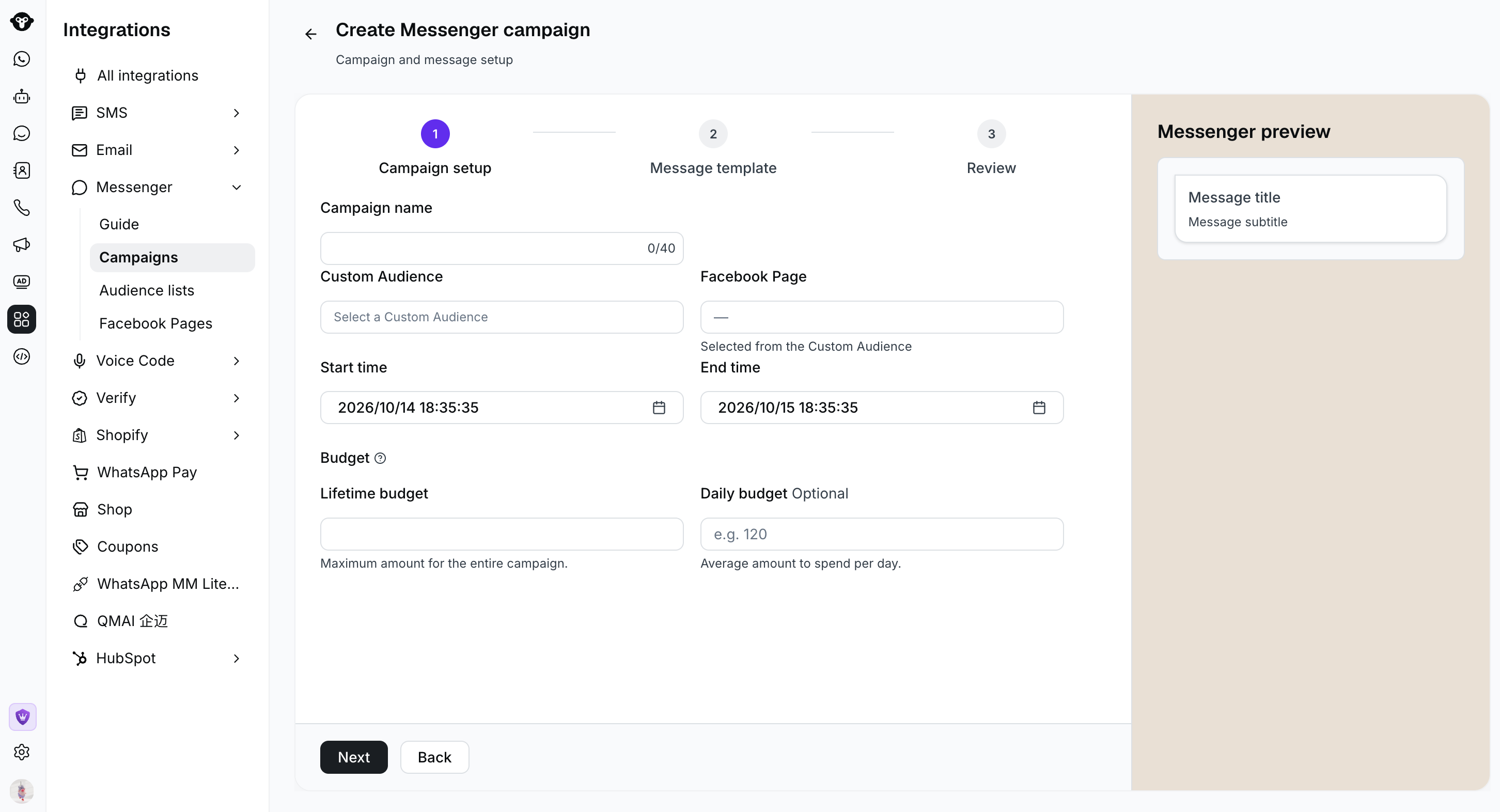The width and height of the screenshot is (1500, 812).
Task: Expand the Email menu chevron
Action: [237, 150]
